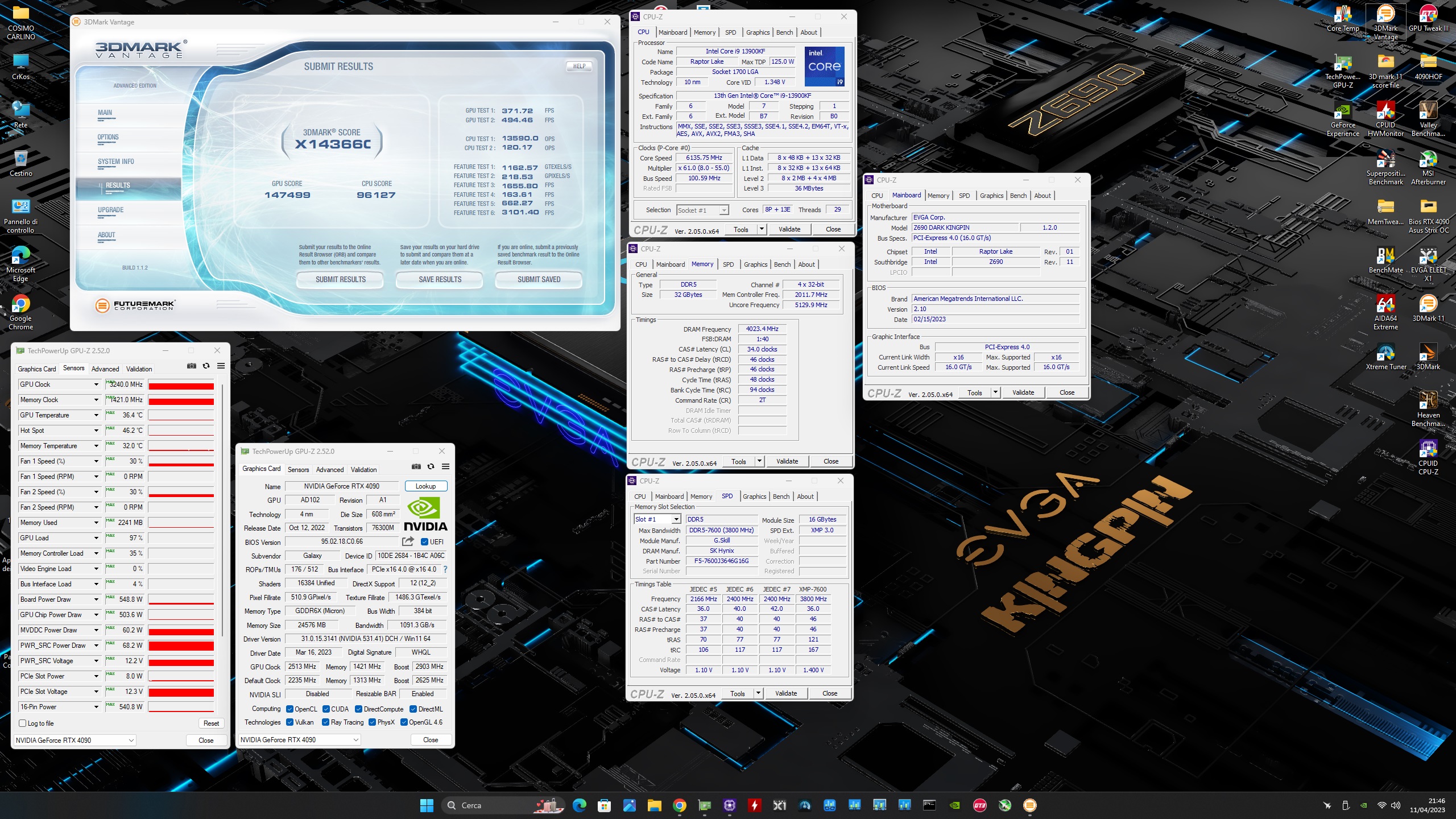Switch to Graphics tab in CPU-Z Memory window
Screen dimensions: 1456x819
(x=756, y=264)
